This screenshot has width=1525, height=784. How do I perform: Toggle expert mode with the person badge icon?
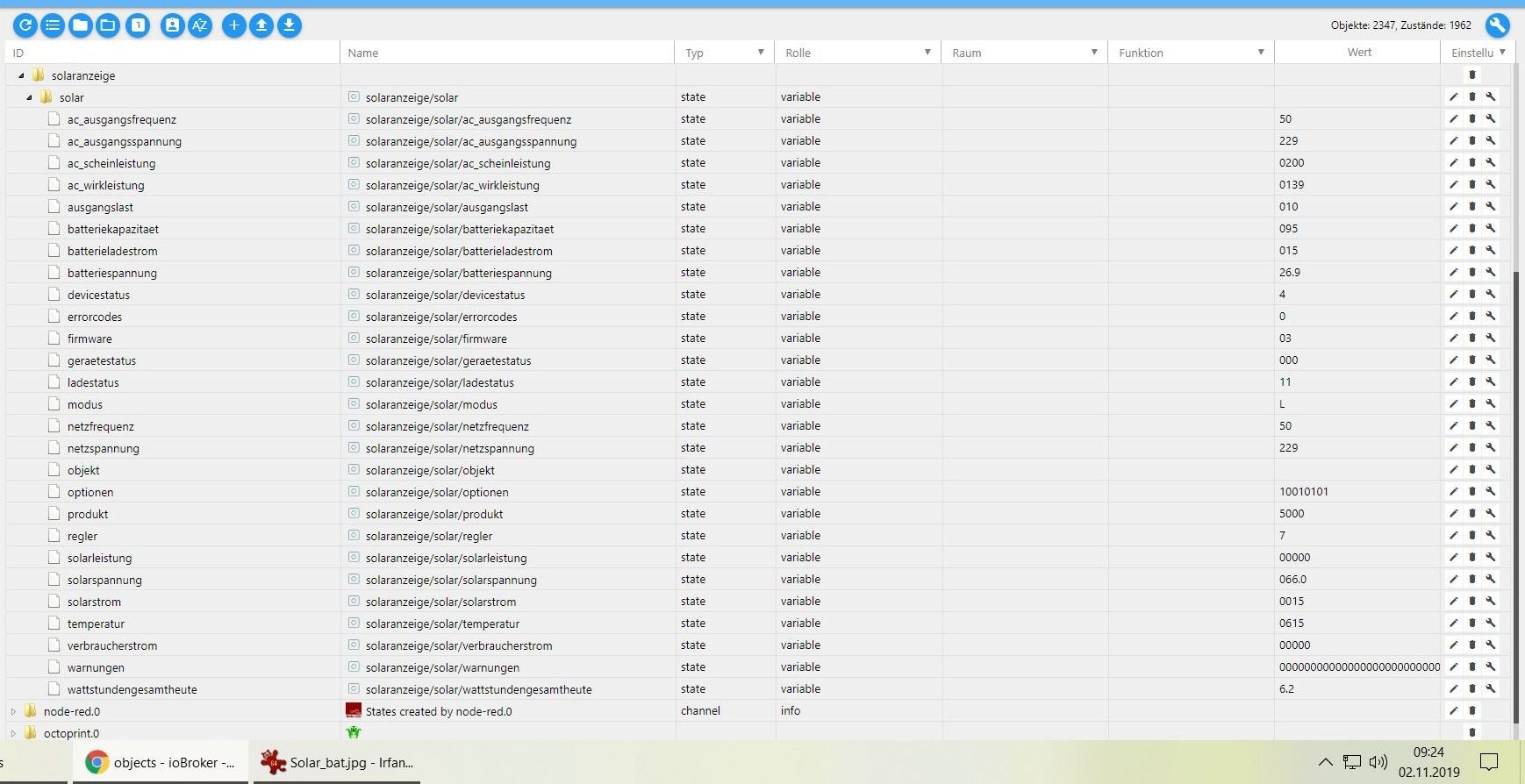pos(172,25)
